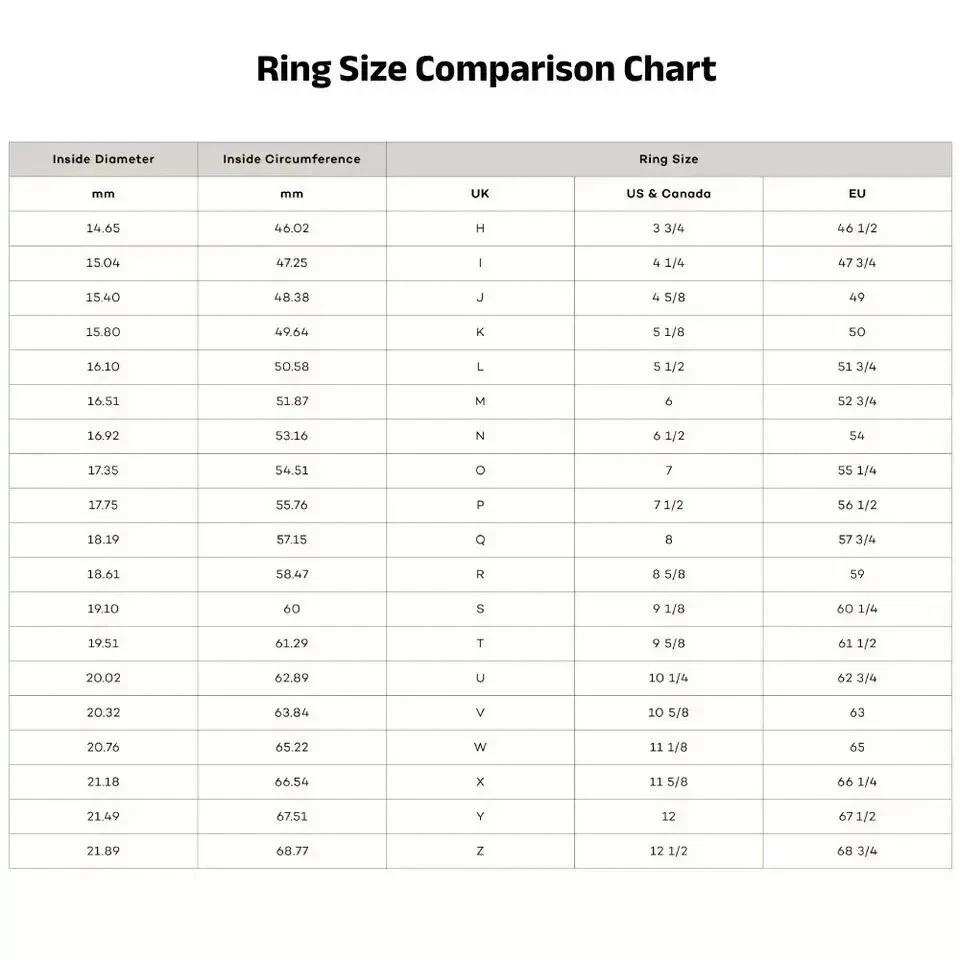Select the Inside Diameter column header
The width and height of the screenshot is (960, 960).
(x=103, y=159)
